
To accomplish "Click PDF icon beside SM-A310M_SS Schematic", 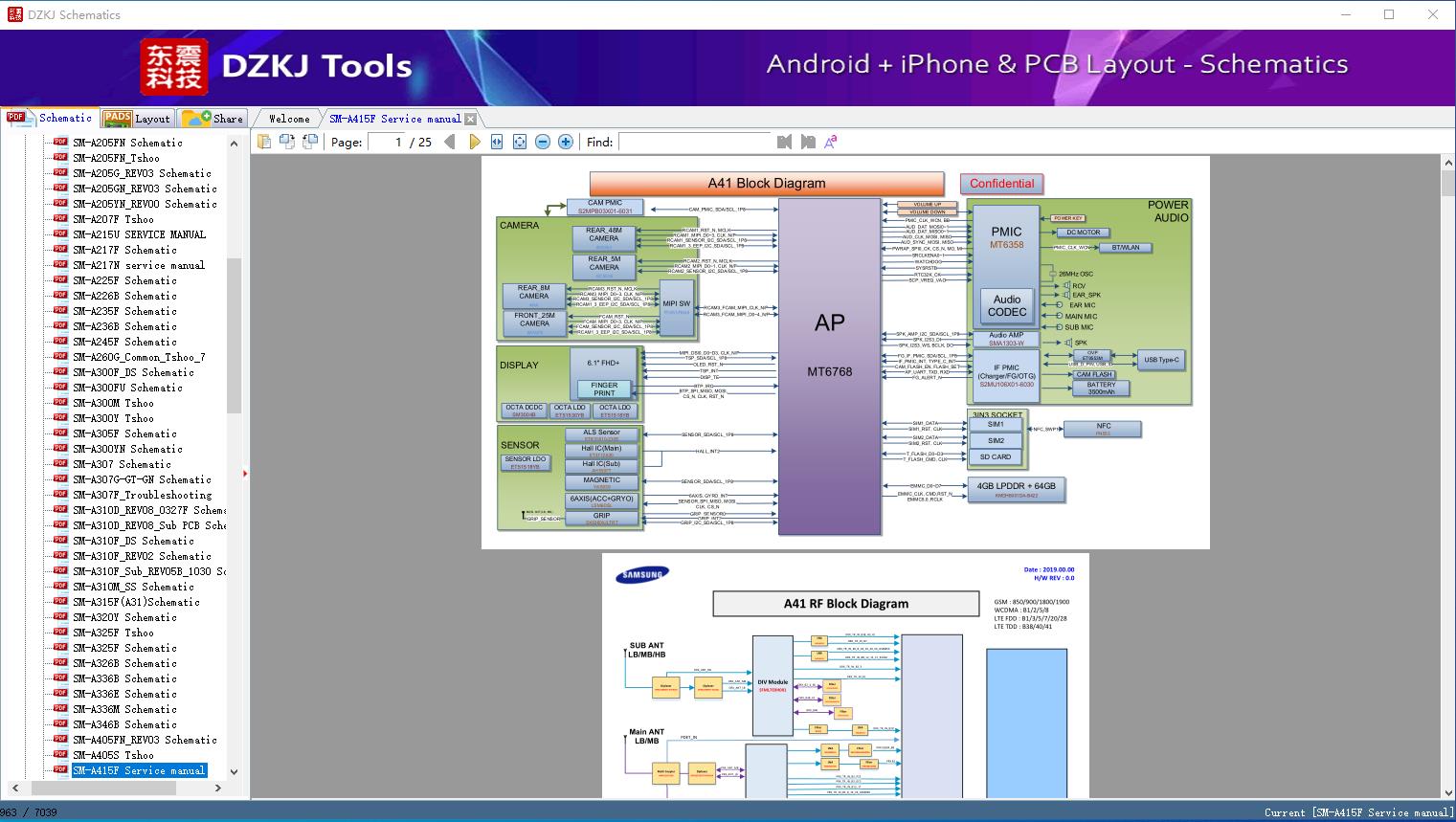I will (60, 587).
